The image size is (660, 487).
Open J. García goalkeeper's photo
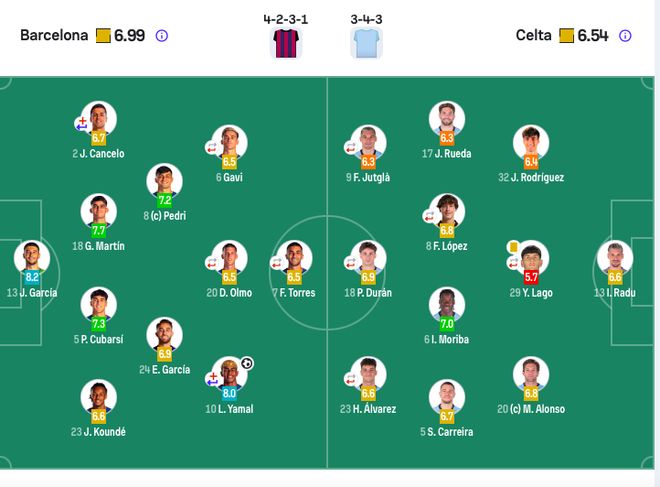pyautogui.click(x=31, y=257)
